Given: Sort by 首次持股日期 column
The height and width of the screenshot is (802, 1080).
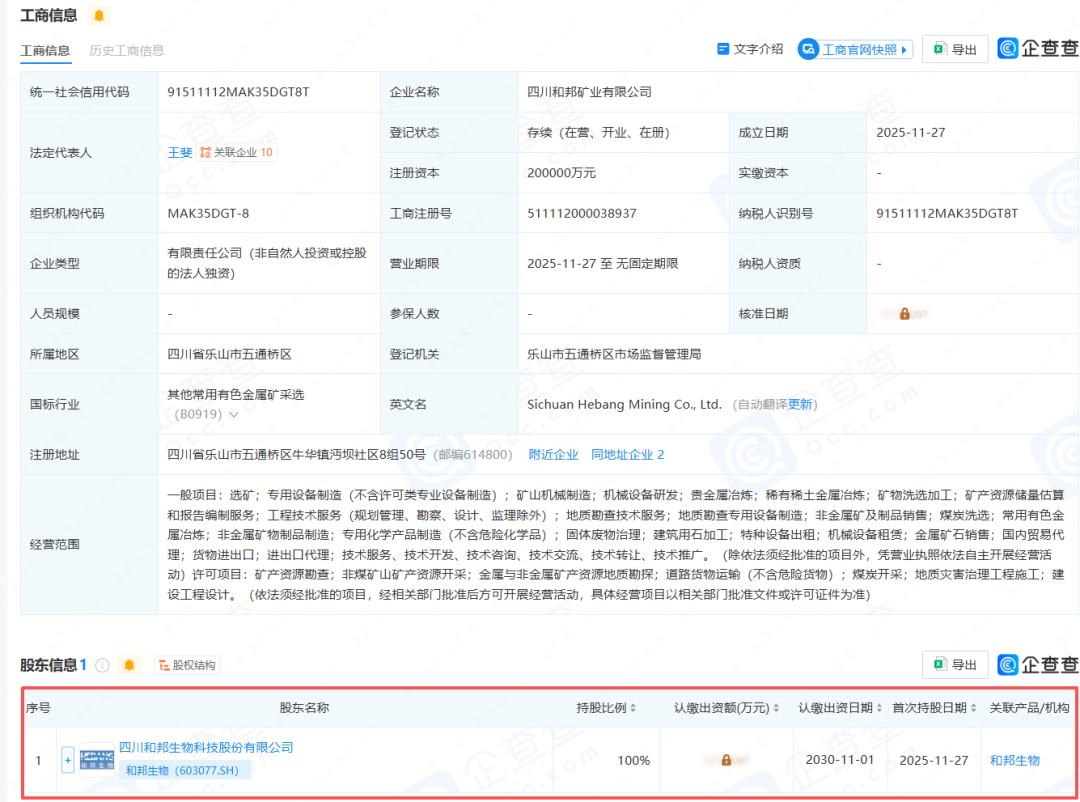Looking at the screenshot, I should (933, 708).
